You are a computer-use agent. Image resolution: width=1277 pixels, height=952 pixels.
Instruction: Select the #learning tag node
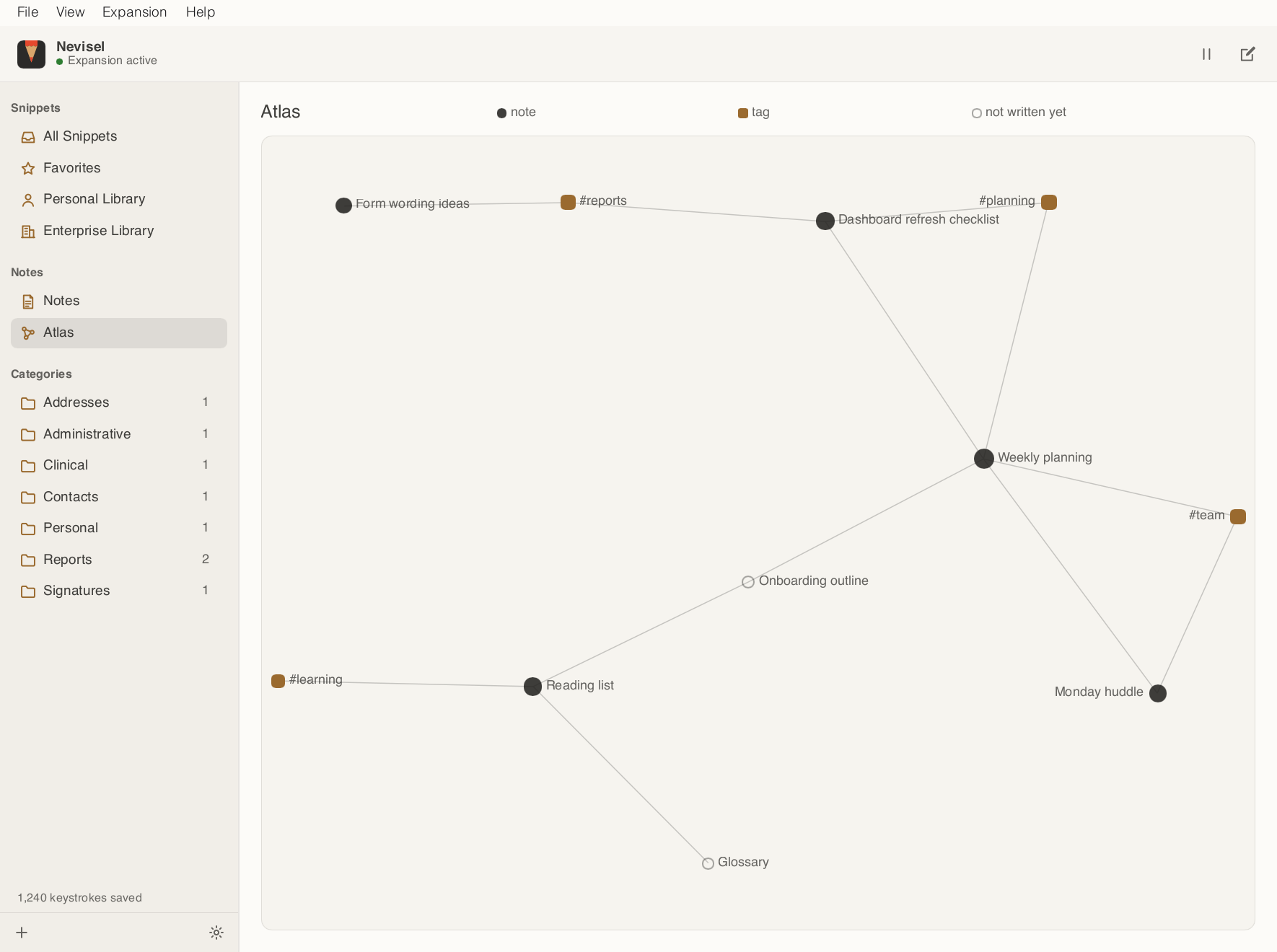click(278, 681)
